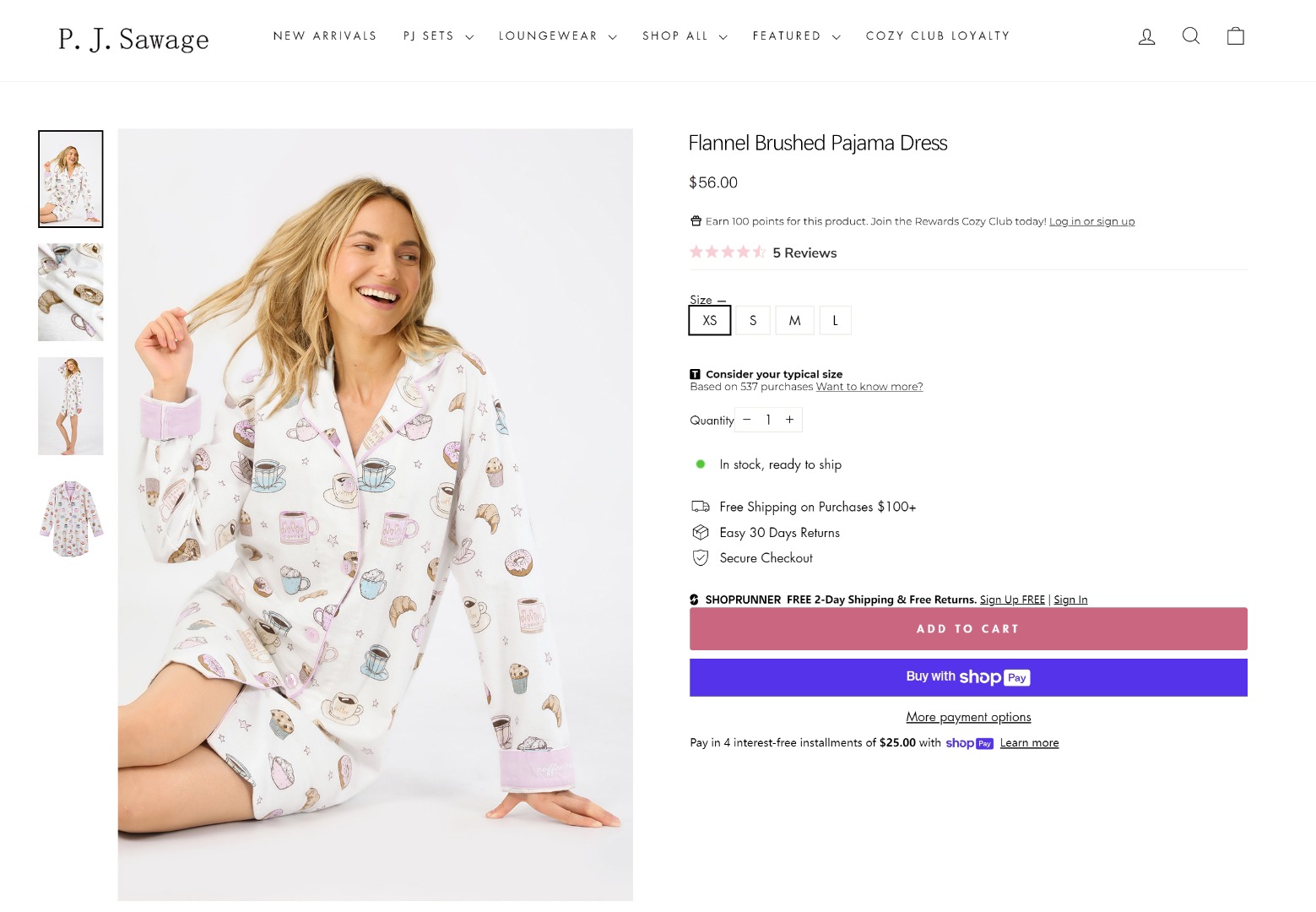The image size is (1316, 912).
Task: Open the account login icon
Action: point(1146,36)
